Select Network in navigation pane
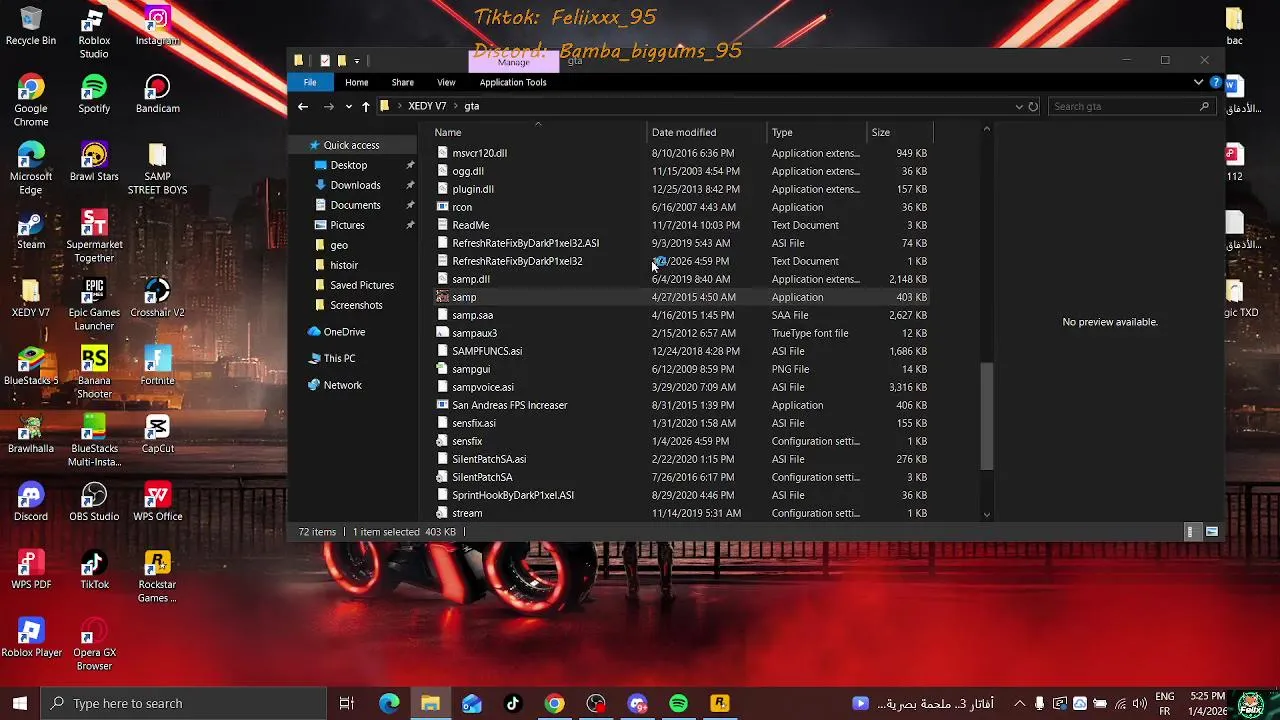 pyautogui.click(x=342, y=385)
